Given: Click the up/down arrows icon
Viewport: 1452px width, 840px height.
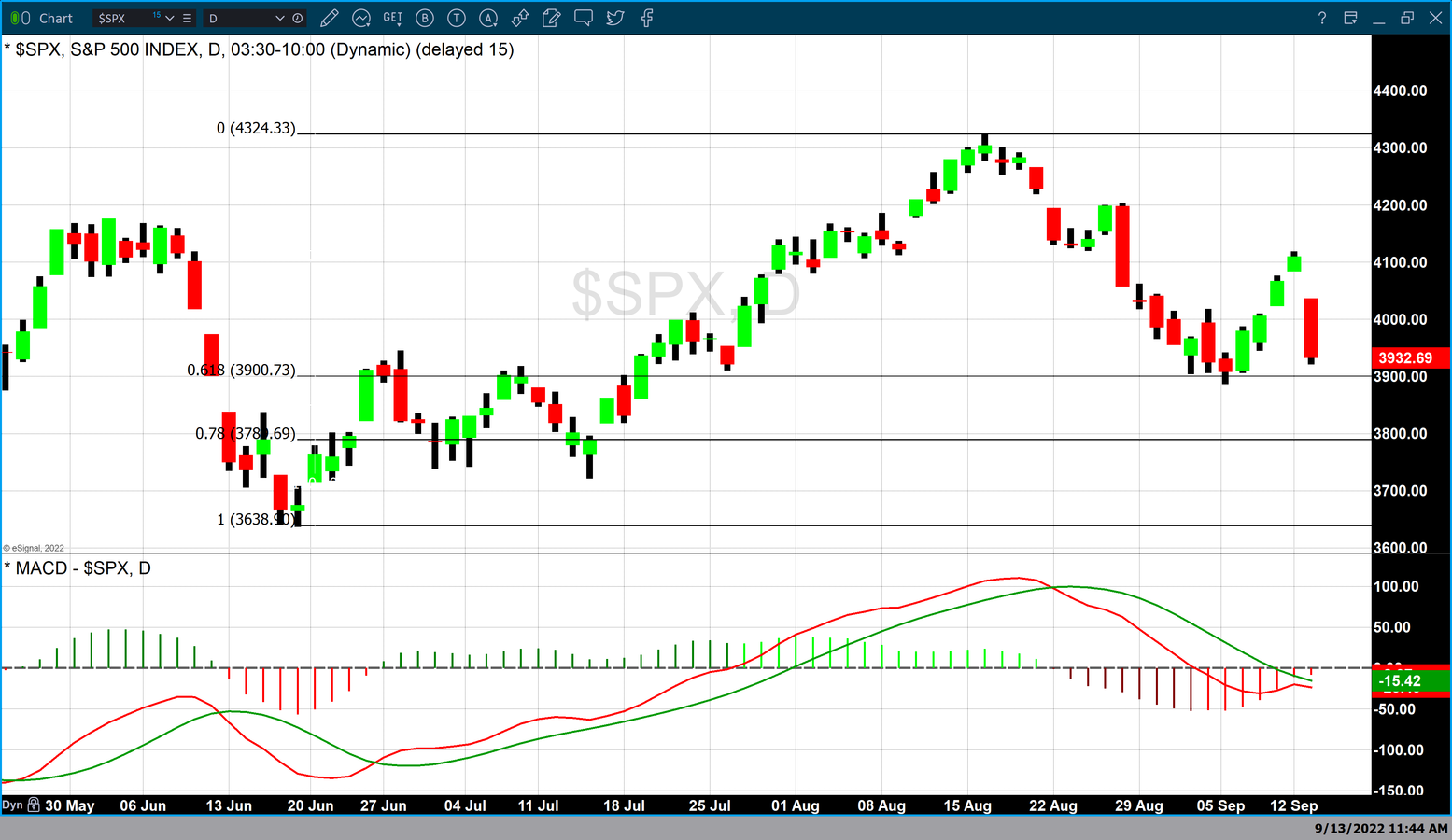Looking at the screenshot, I should coord(520,18).
